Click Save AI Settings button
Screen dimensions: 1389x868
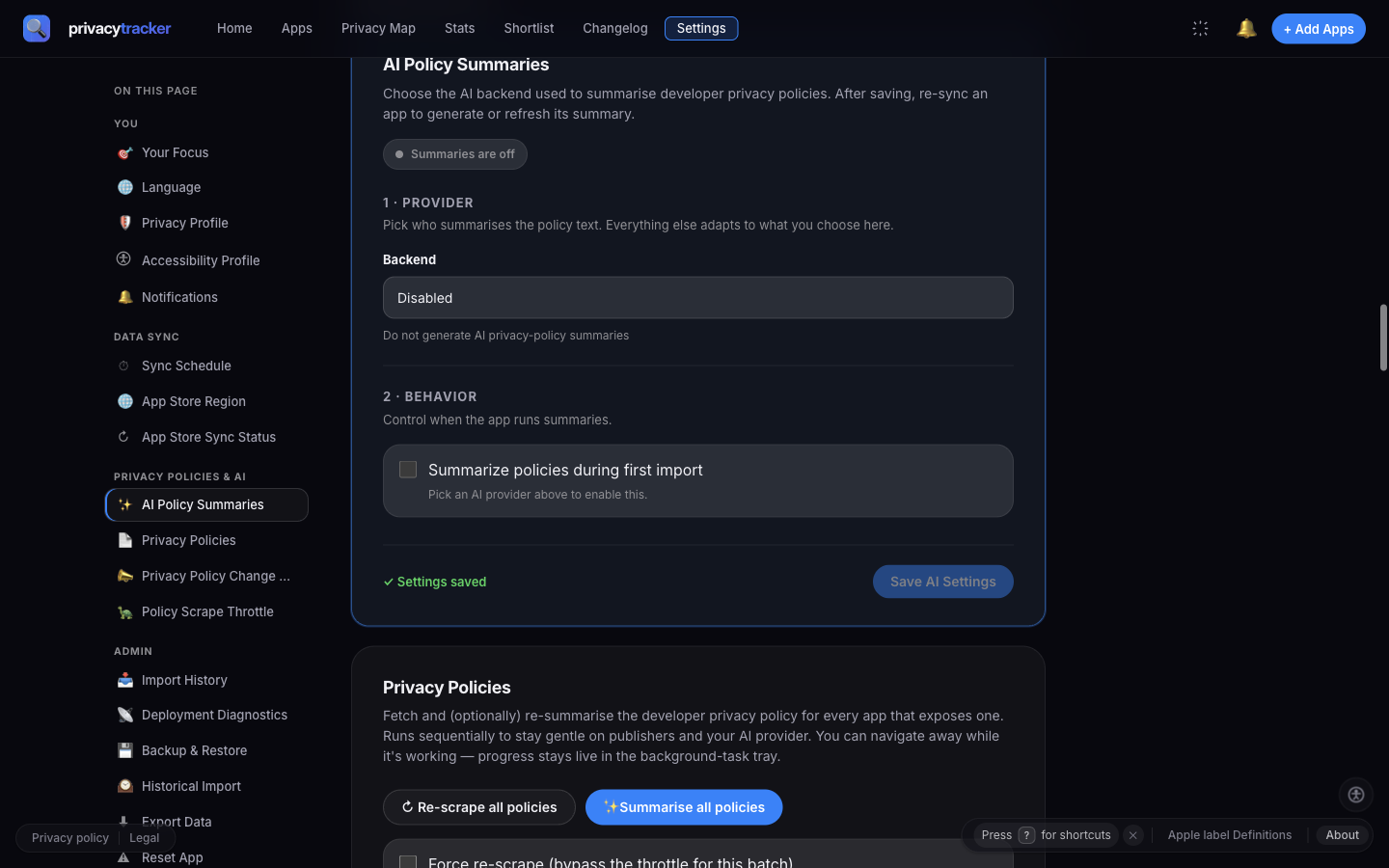[943, 582]
